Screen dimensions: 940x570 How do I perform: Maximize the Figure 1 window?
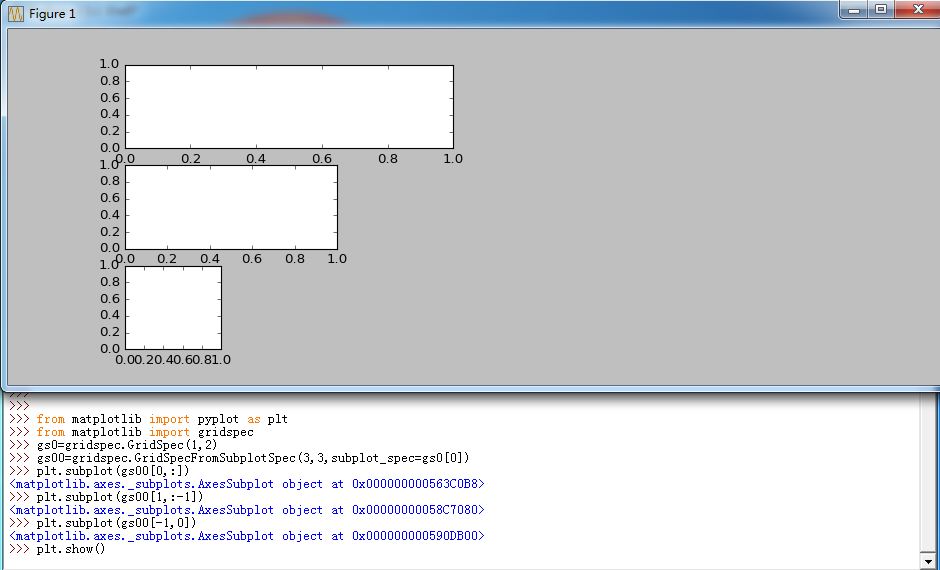[881, 9]
